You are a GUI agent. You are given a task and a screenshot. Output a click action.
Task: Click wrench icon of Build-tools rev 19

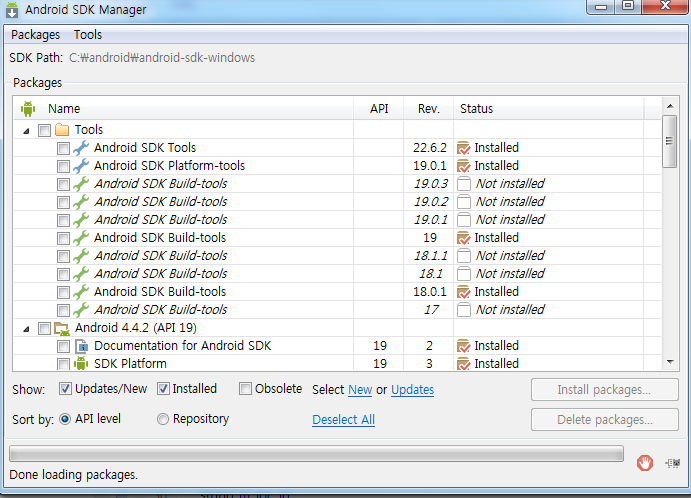(x=81, y=238)
